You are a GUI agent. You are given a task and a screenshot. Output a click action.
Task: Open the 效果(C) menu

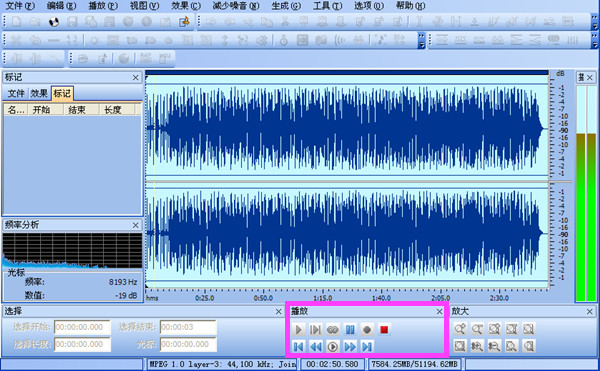pyautogui.click(x=186, y=5)
